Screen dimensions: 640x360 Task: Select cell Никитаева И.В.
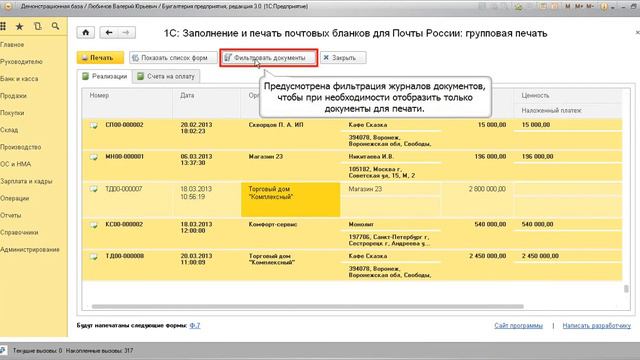tap(371, 157)
